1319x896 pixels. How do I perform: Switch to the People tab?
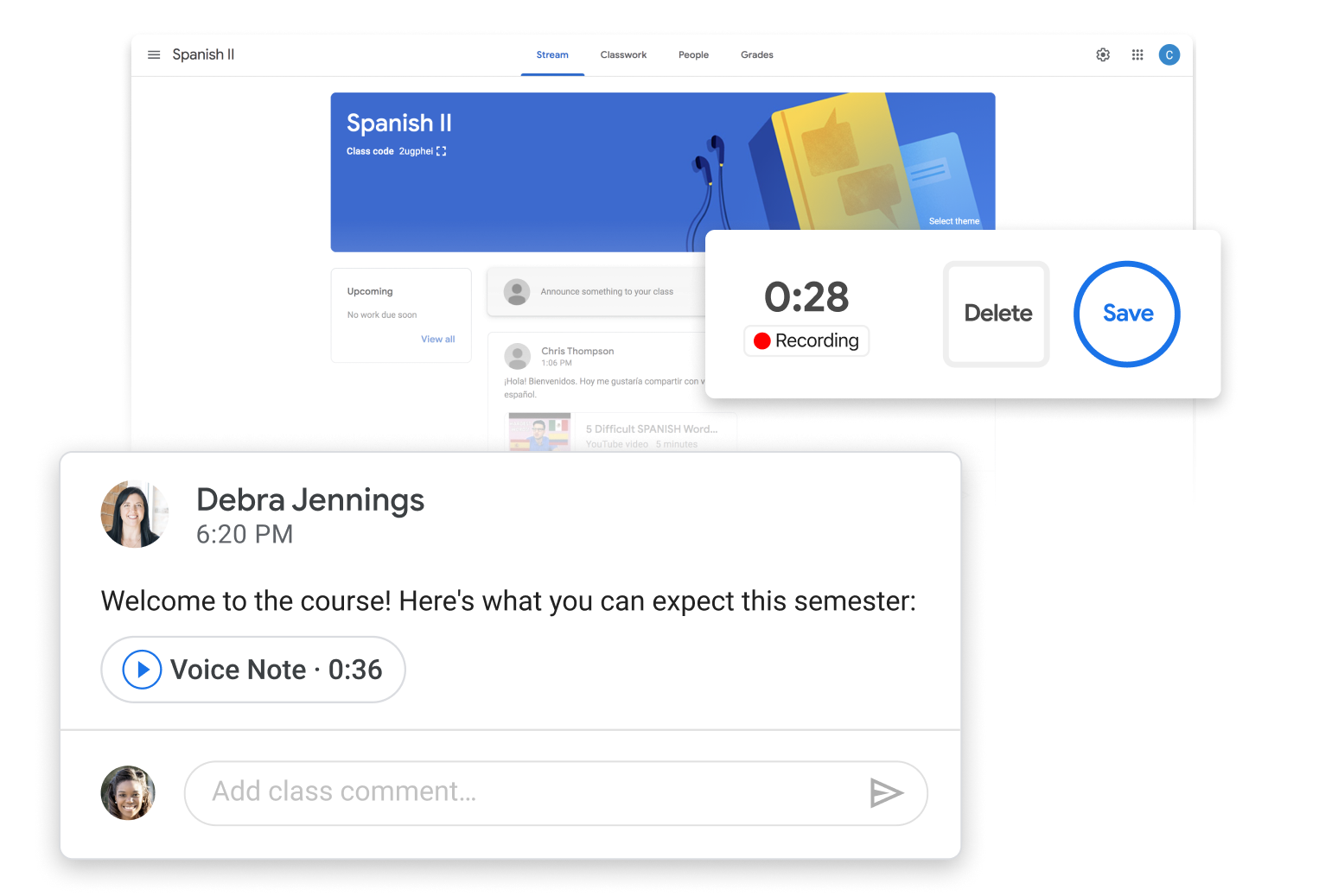point(693,54)
